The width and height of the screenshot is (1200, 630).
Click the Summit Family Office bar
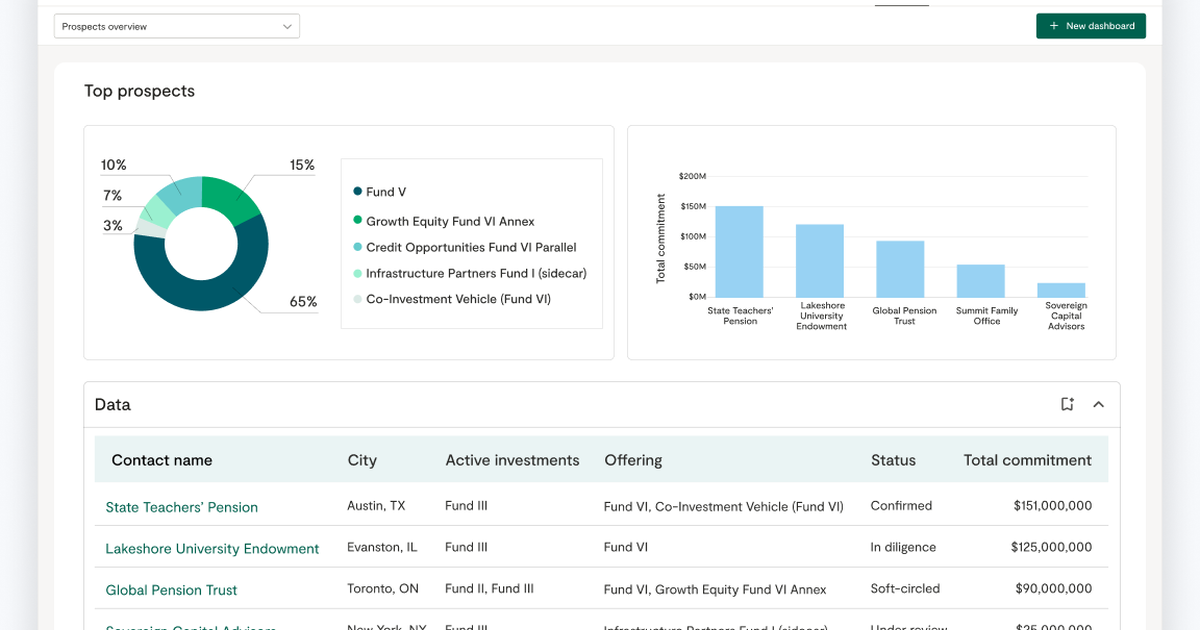tap(980, 281)
